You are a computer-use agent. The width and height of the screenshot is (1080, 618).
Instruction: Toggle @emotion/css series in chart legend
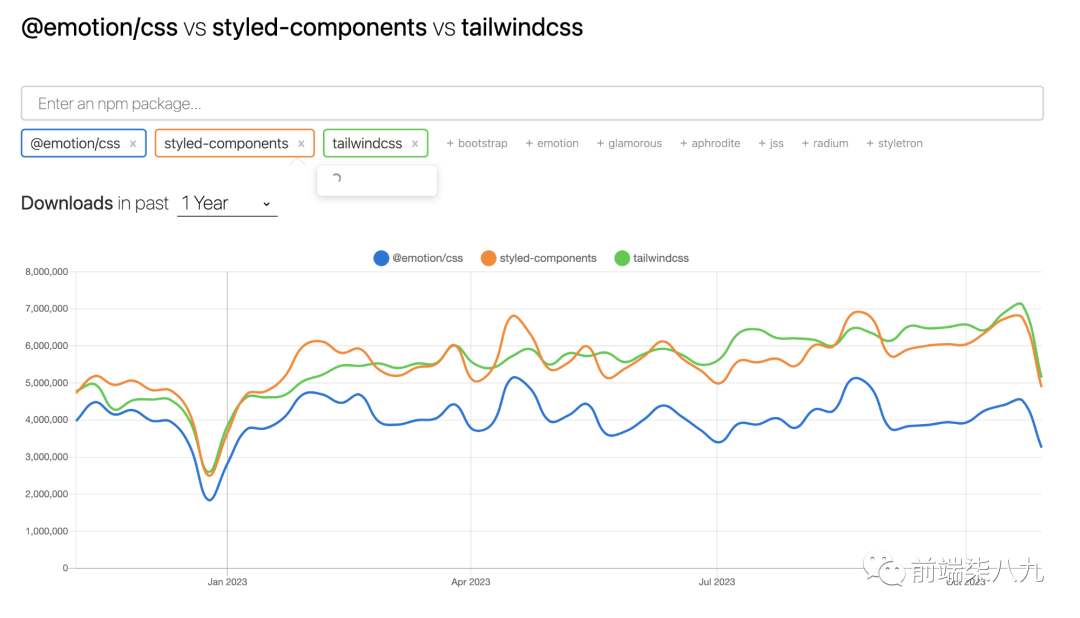point(418,258)
